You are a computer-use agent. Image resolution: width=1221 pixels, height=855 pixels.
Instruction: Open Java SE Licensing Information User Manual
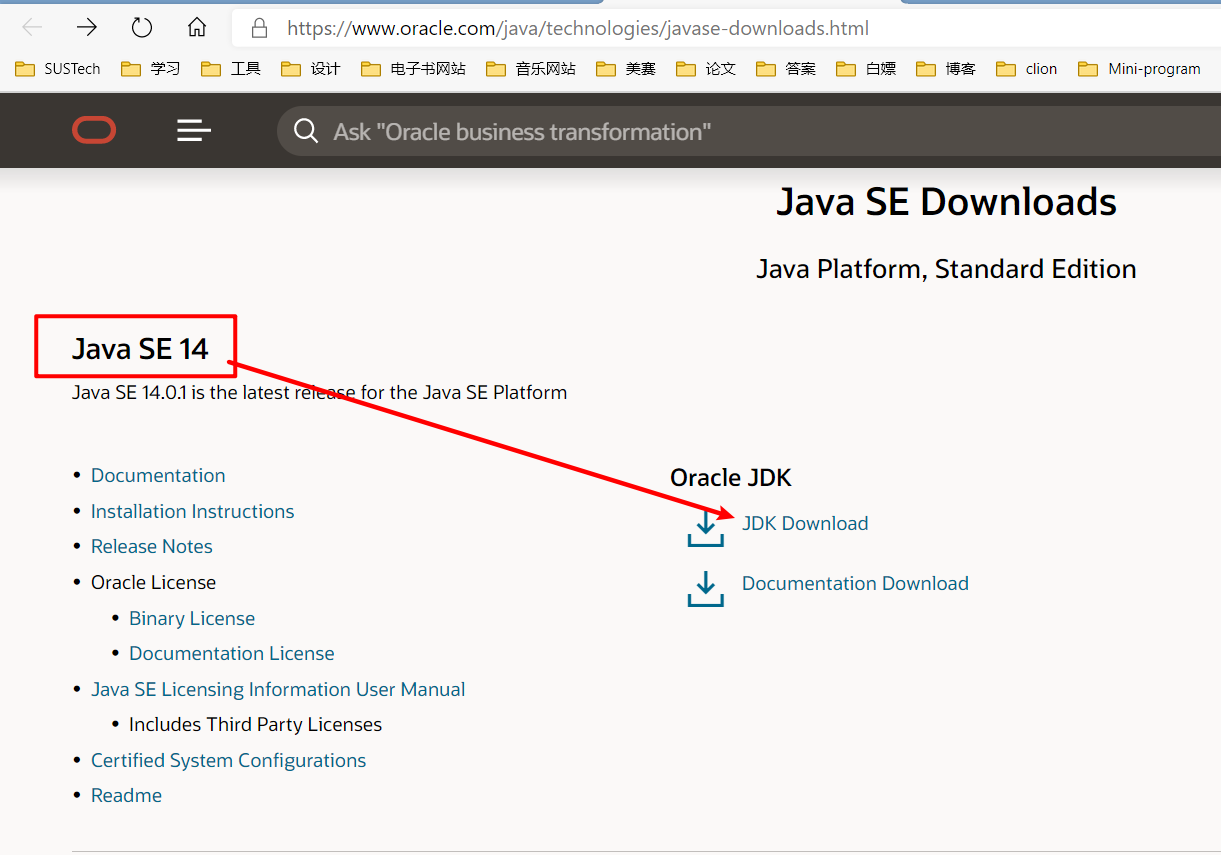tap(278, 689)
